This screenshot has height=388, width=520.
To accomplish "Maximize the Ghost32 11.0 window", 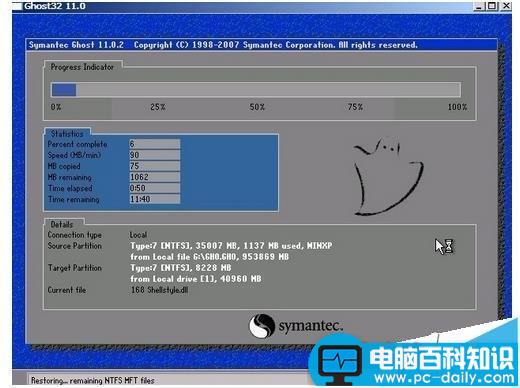I will coord(492,6).
